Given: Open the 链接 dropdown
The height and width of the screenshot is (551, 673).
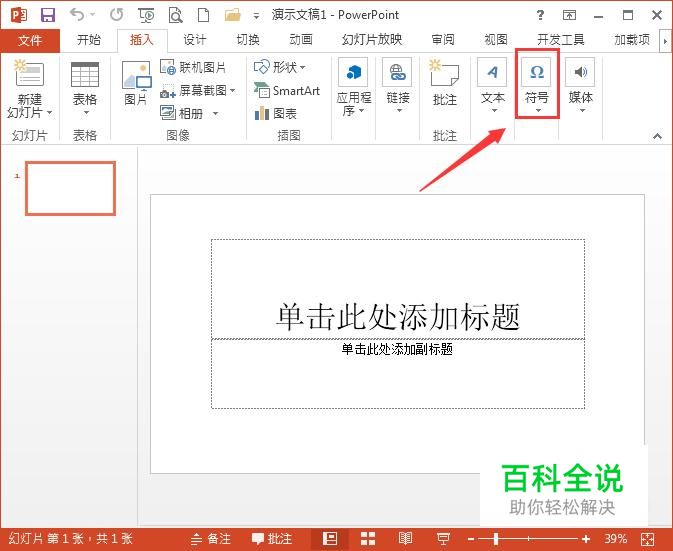Looking at the screenshot, I should [397, 86].
